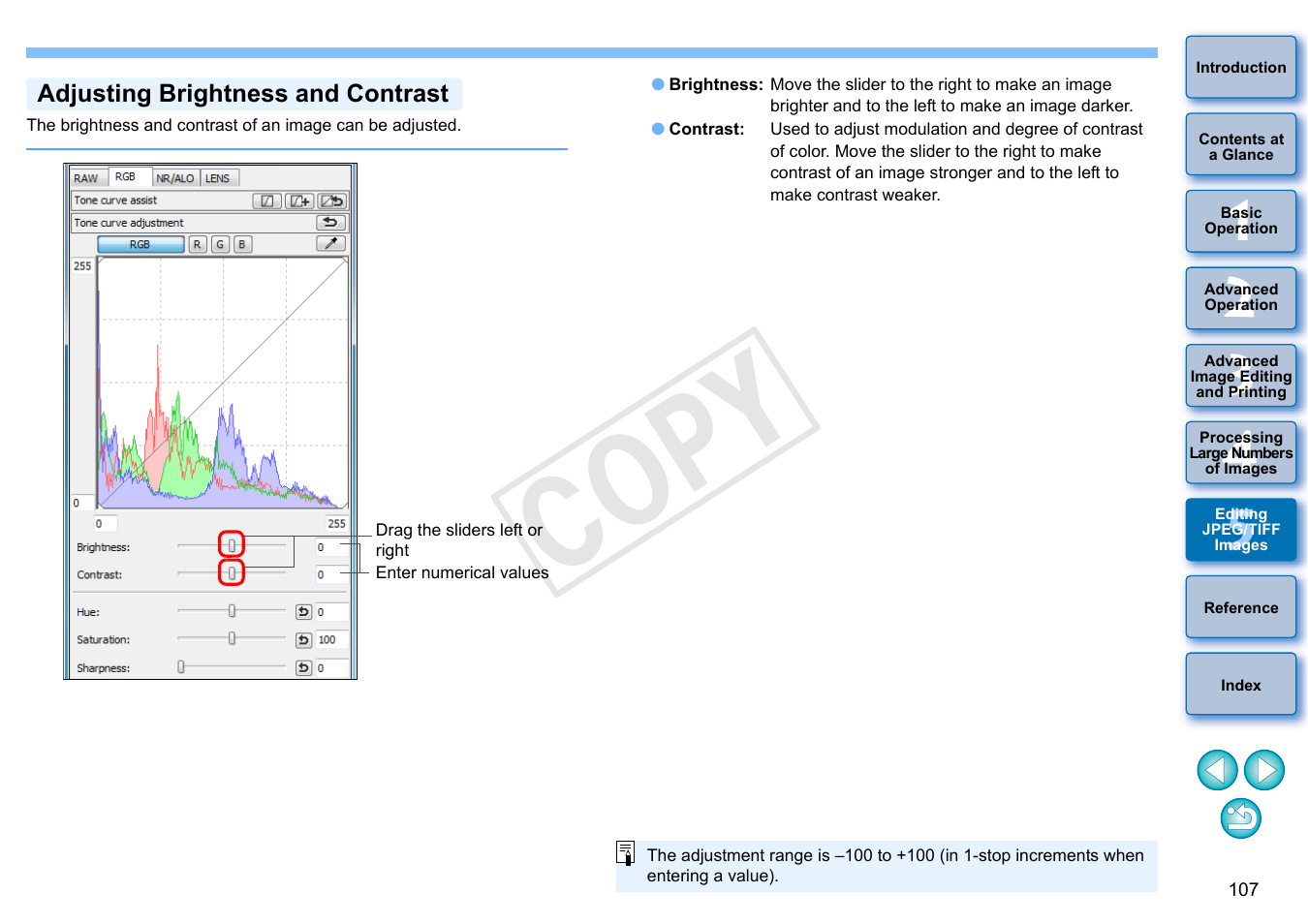Go to previous page with left arrow

(1217, 771)
